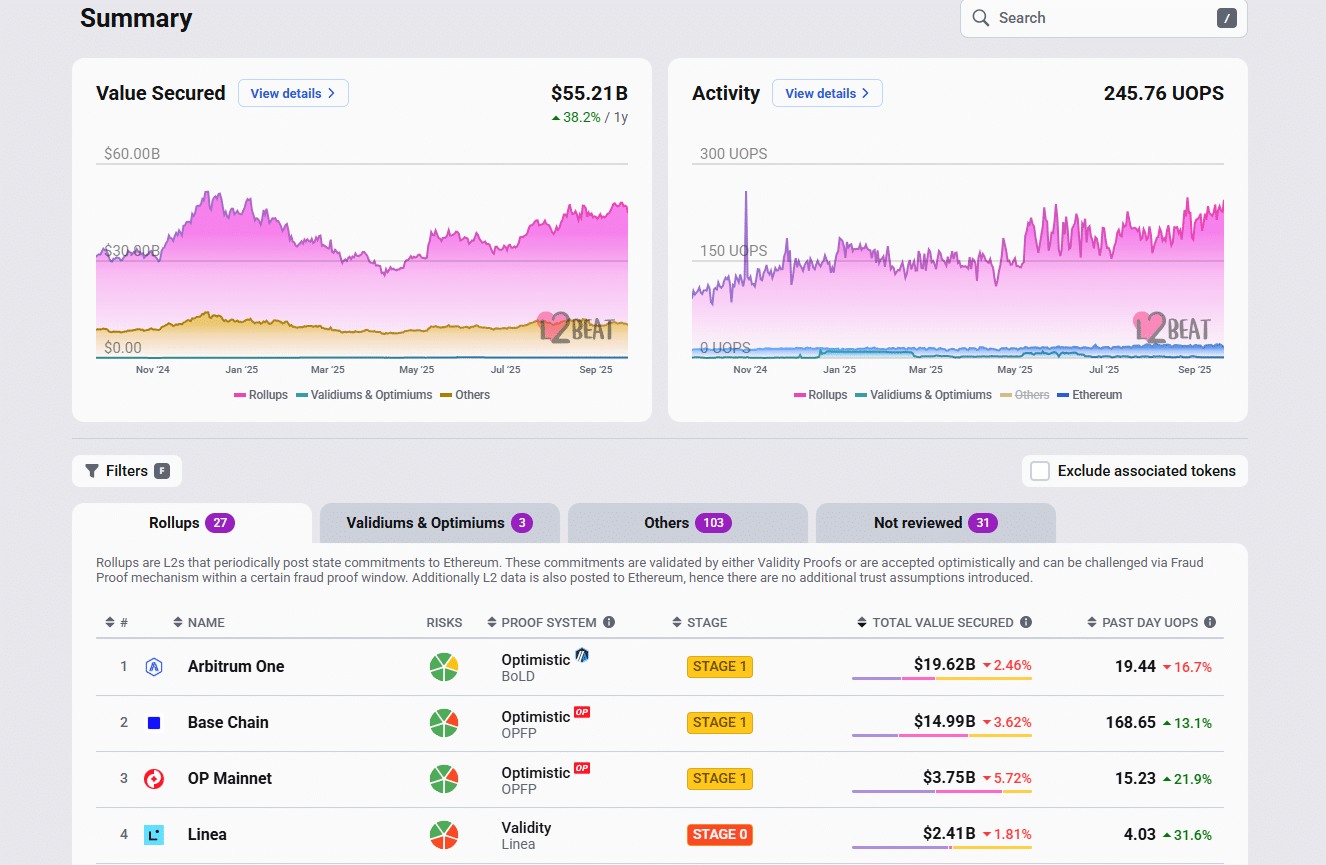The height and width of the screenshot is (865, 1326).
Task: Click the $2.41B value for Linea
Action: (949, 833)
